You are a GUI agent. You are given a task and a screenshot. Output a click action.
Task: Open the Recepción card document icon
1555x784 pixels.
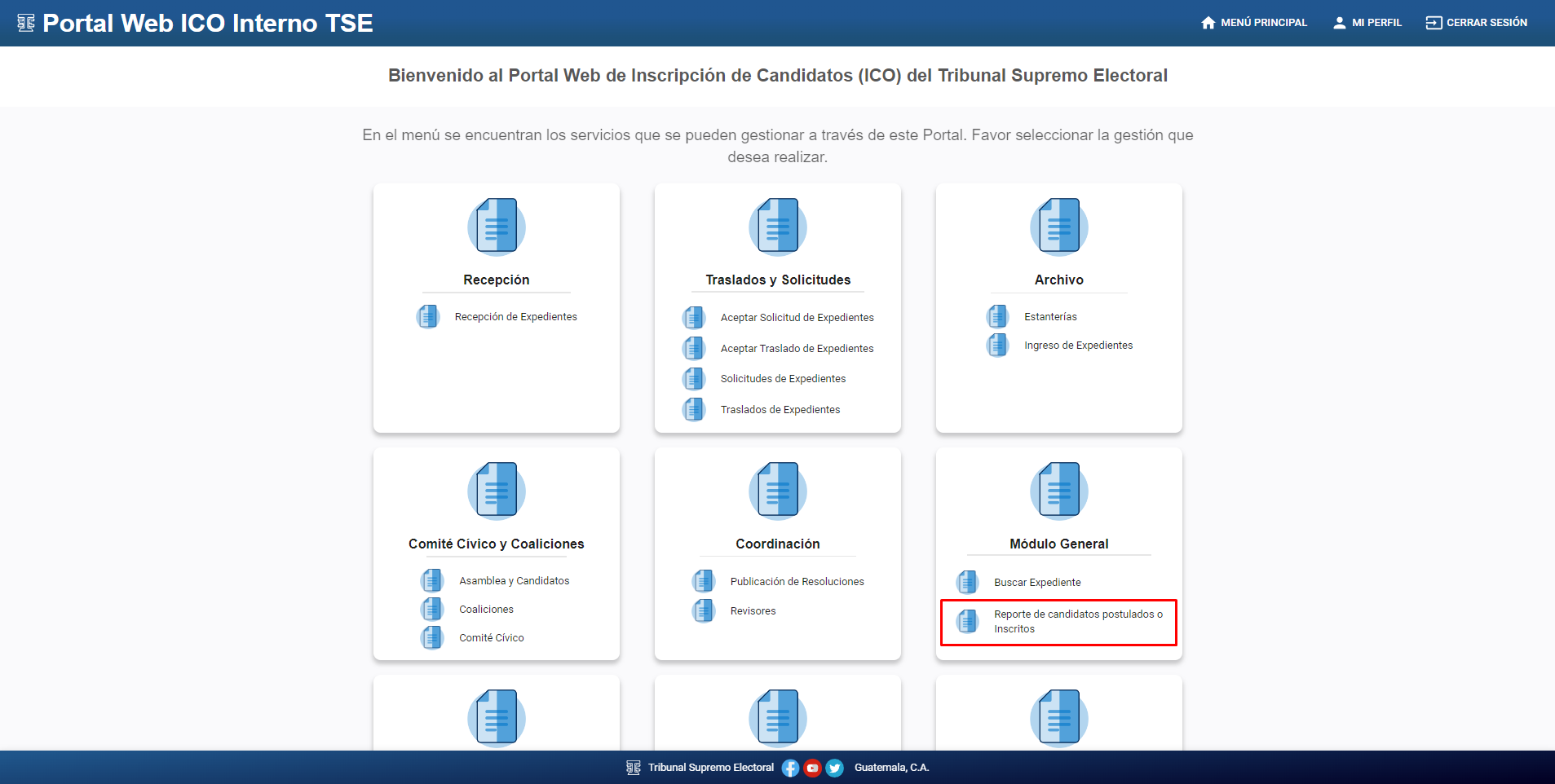[x=496, y=227]
